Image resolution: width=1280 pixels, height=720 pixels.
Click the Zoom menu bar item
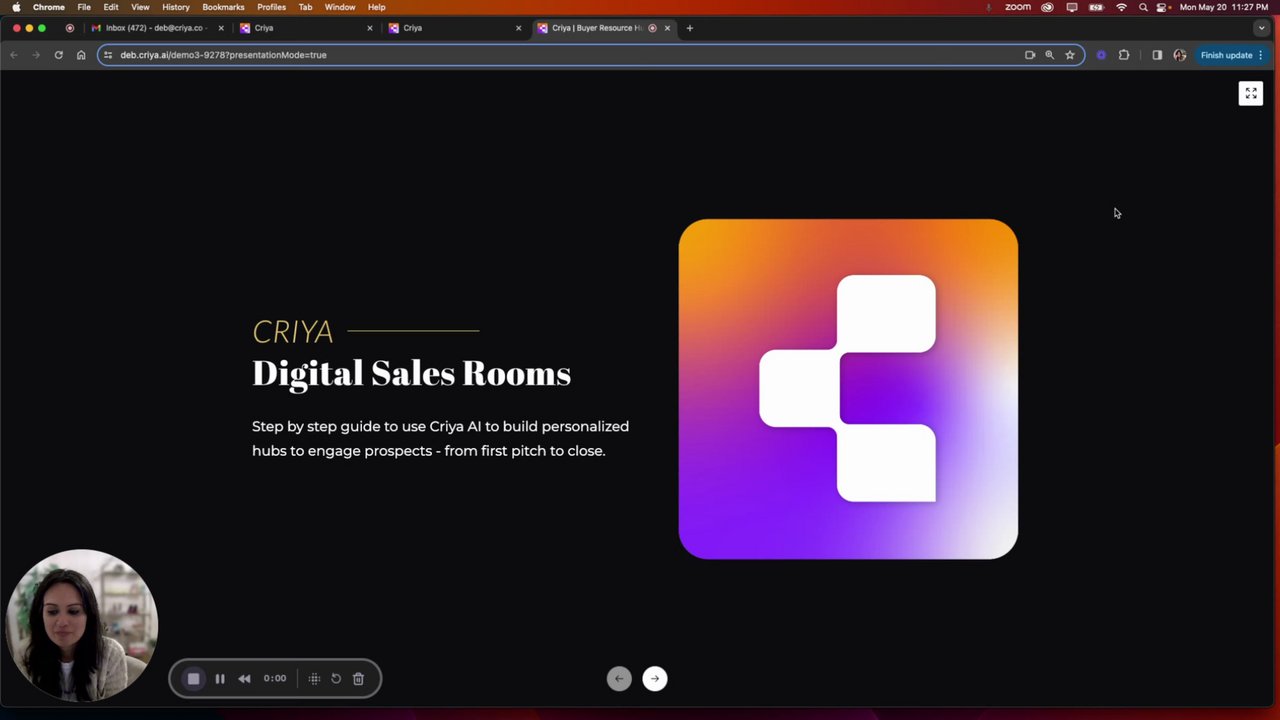1018,7
